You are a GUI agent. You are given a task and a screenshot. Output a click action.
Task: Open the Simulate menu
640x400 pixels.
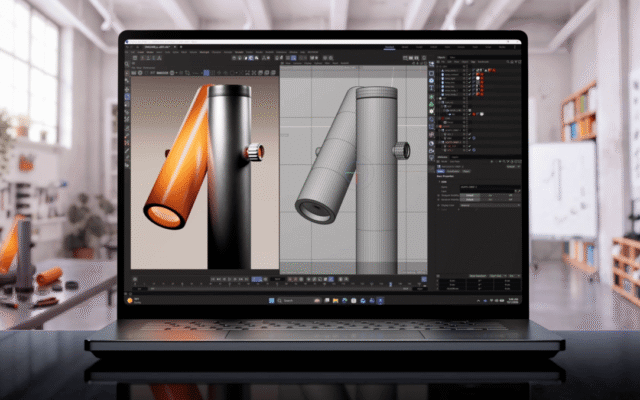(x=239, y=52)
